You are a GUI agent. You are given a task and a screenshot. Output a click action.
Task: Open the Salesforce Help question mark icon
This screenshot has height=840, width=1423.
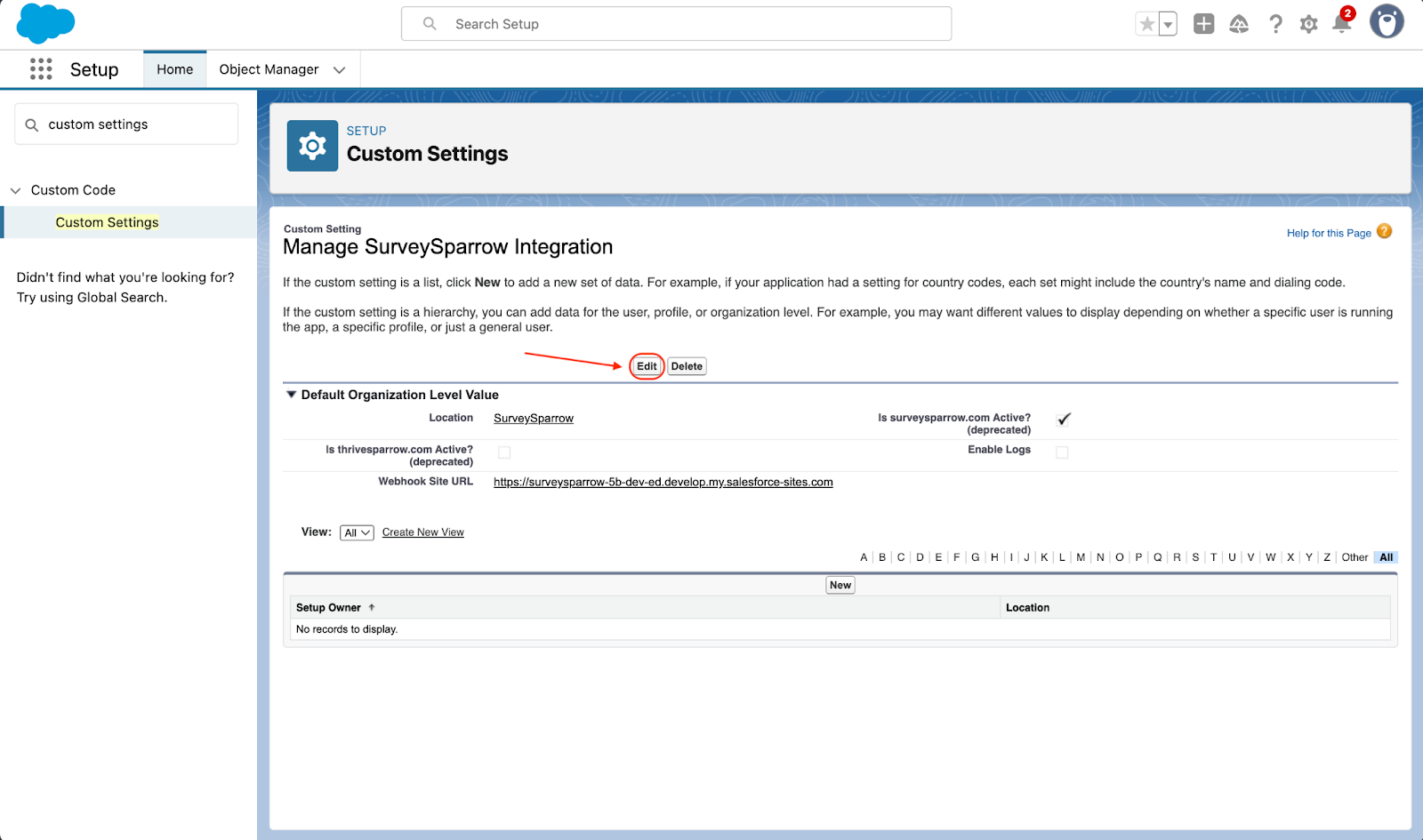[1275, 24]
